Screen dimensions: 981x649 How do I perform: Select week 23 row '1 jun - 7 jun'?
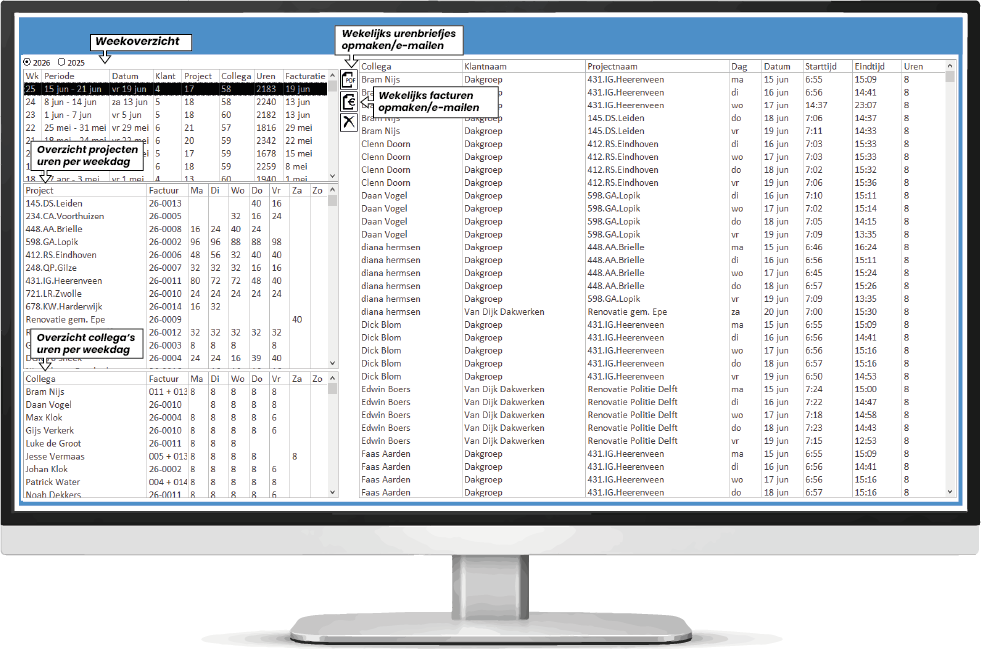176,115
